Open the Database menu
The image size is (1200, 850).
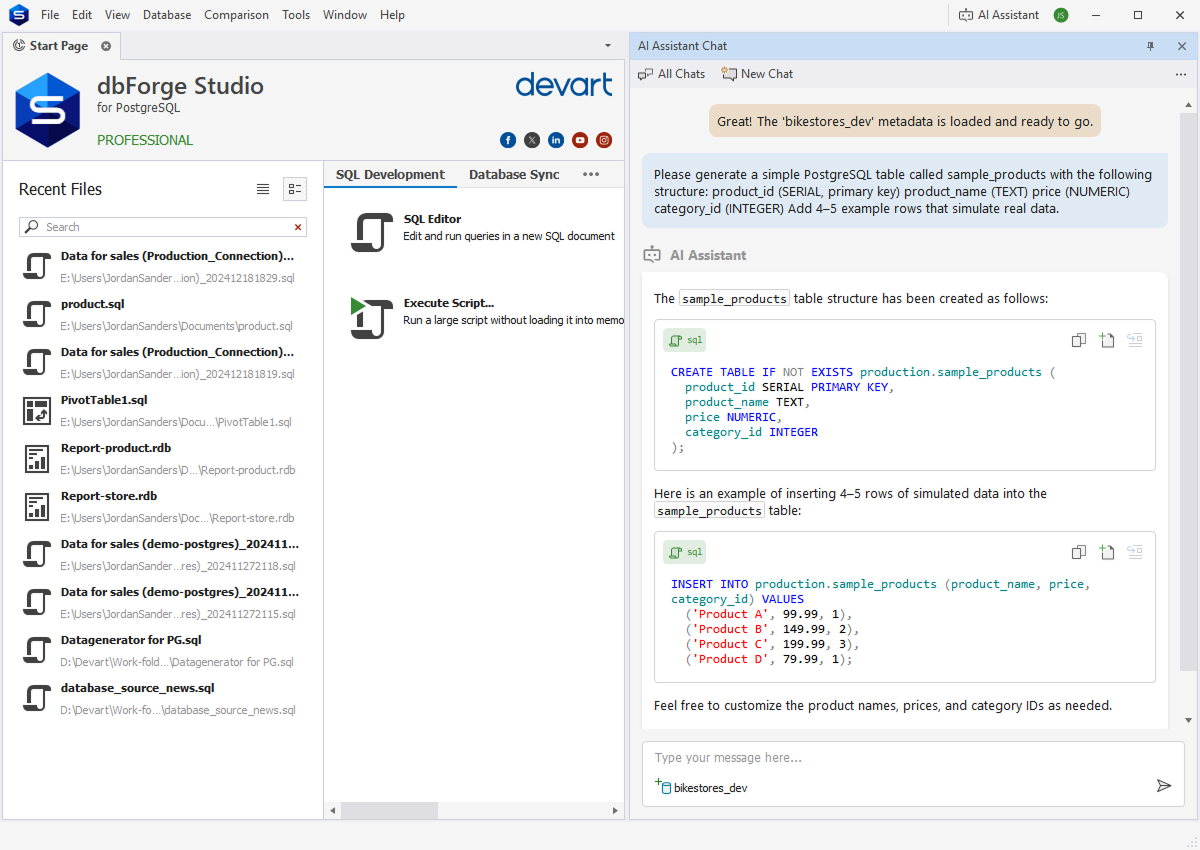167,15
